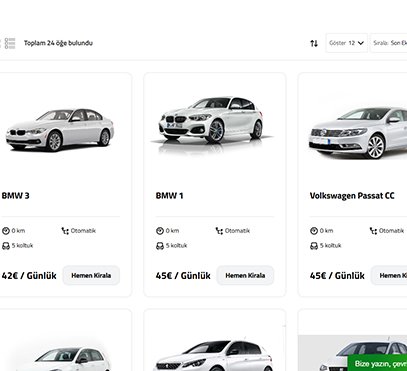
Task: Click the BMW 1 Otomatik label
Action: [237, 231]
